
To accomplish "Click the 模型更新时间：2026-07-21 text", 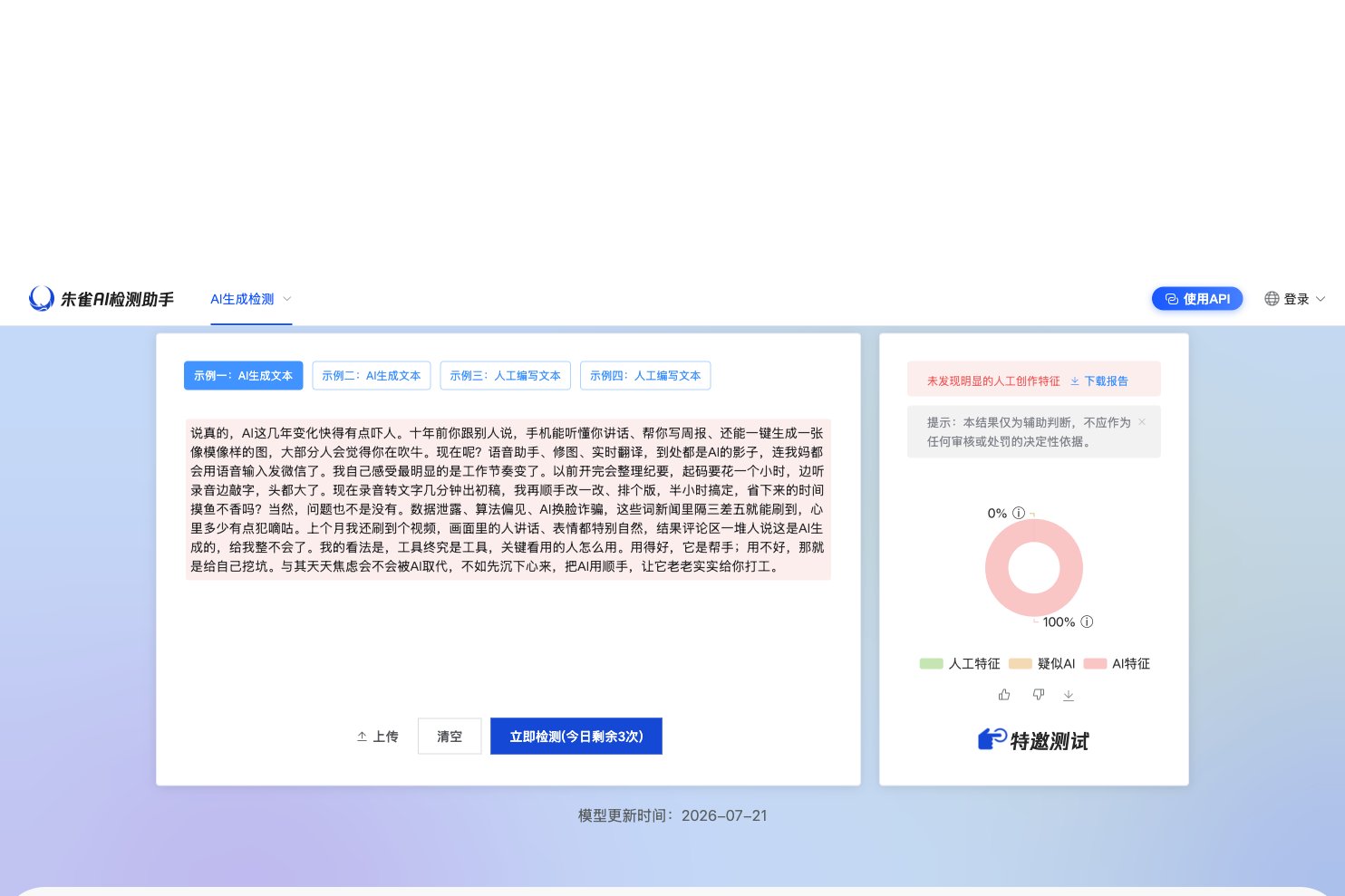I will click(x=672, y=815).
